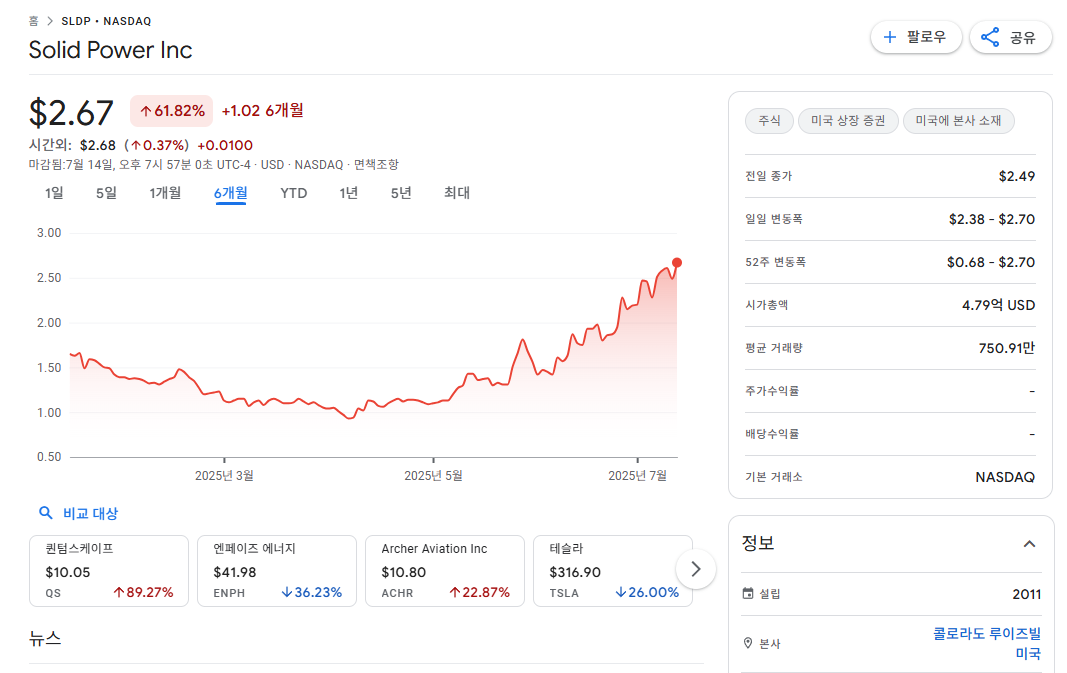Click the 61.82% change badge

pyautogui.click(x=171, y=111)
